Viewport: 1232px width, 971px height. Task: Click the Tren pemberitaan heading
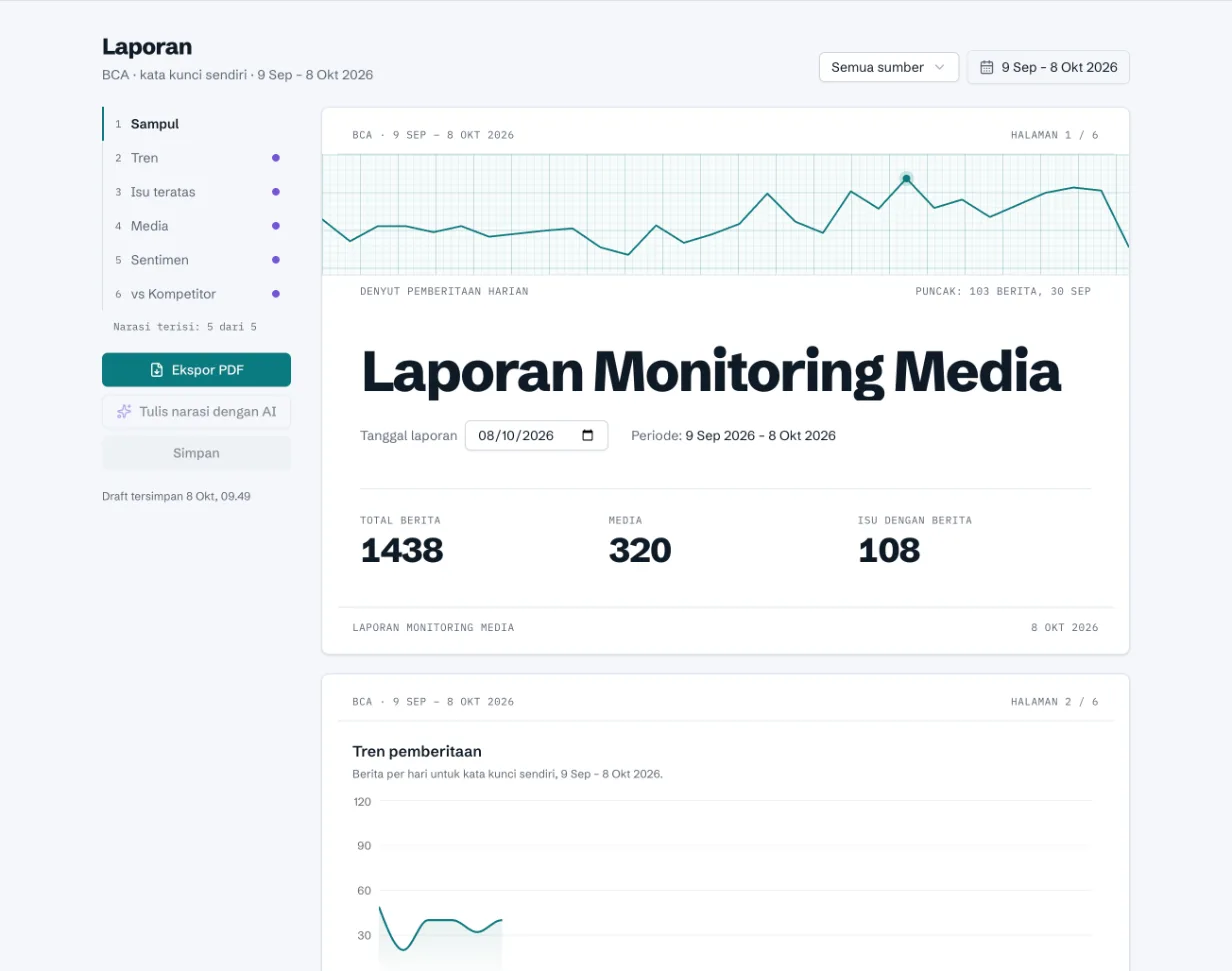tap(417, 751)
